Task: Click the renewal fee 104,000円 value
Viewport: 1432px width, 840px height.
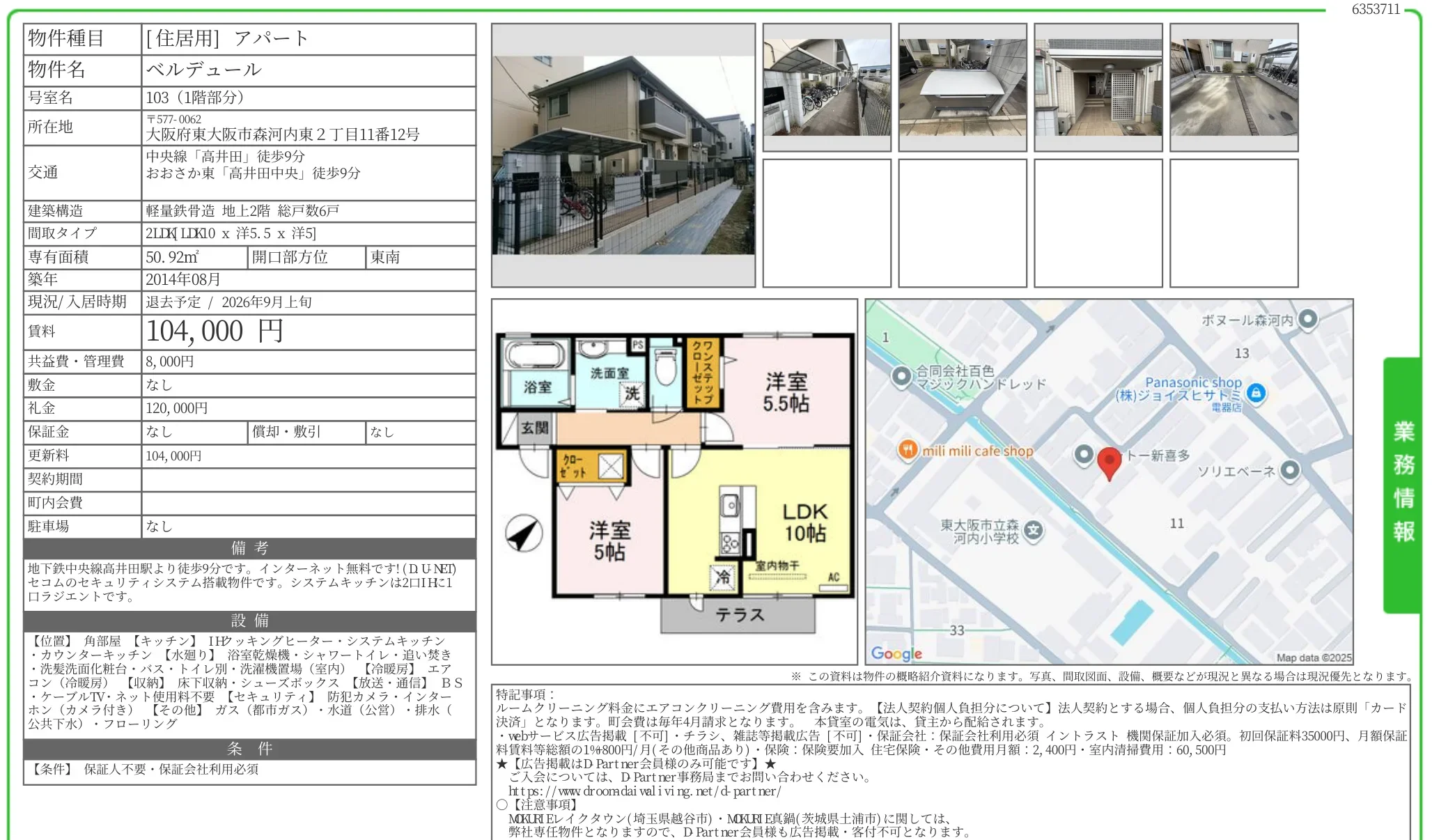Action: (173, 456)
